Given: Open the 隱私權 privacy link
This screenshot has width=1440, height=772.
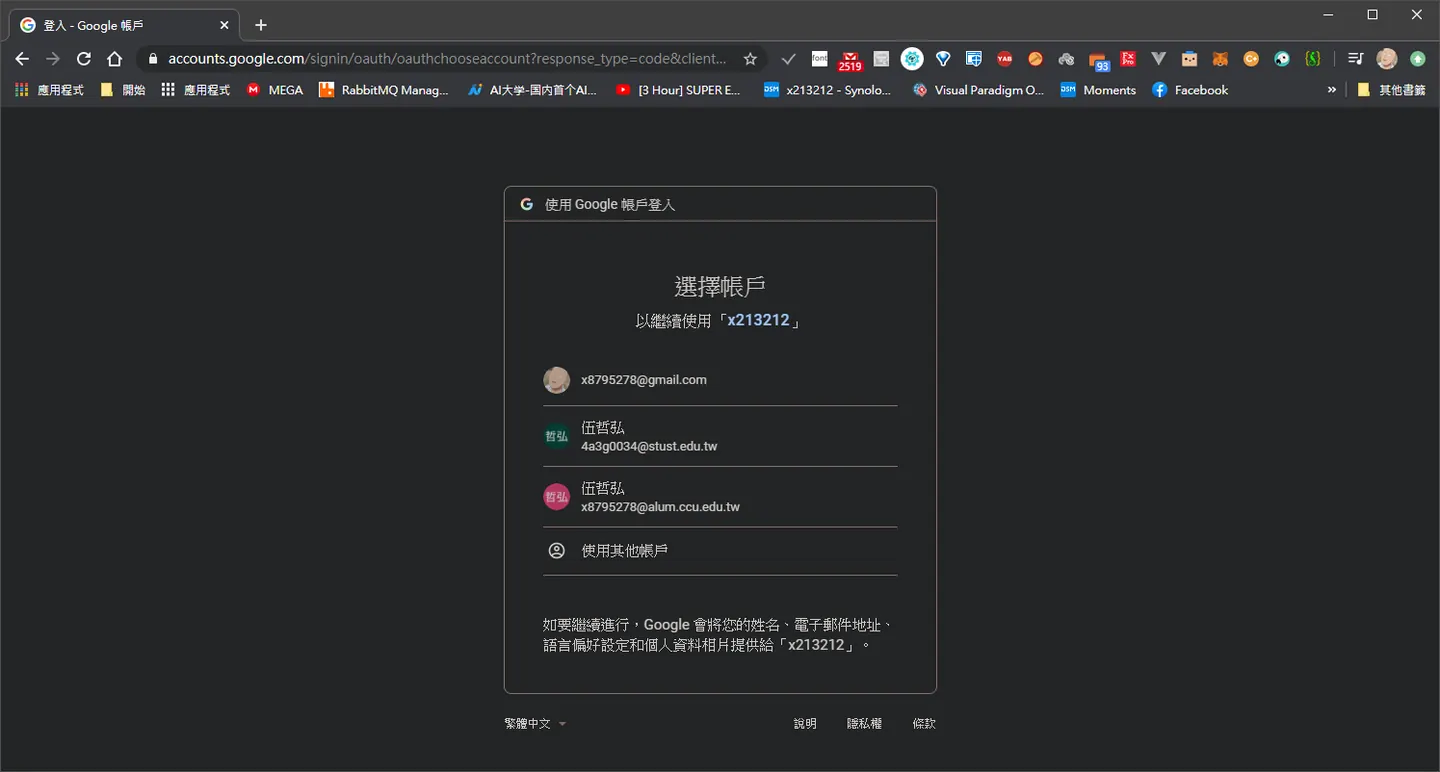Looking at the screenshot, I should 864,723.
